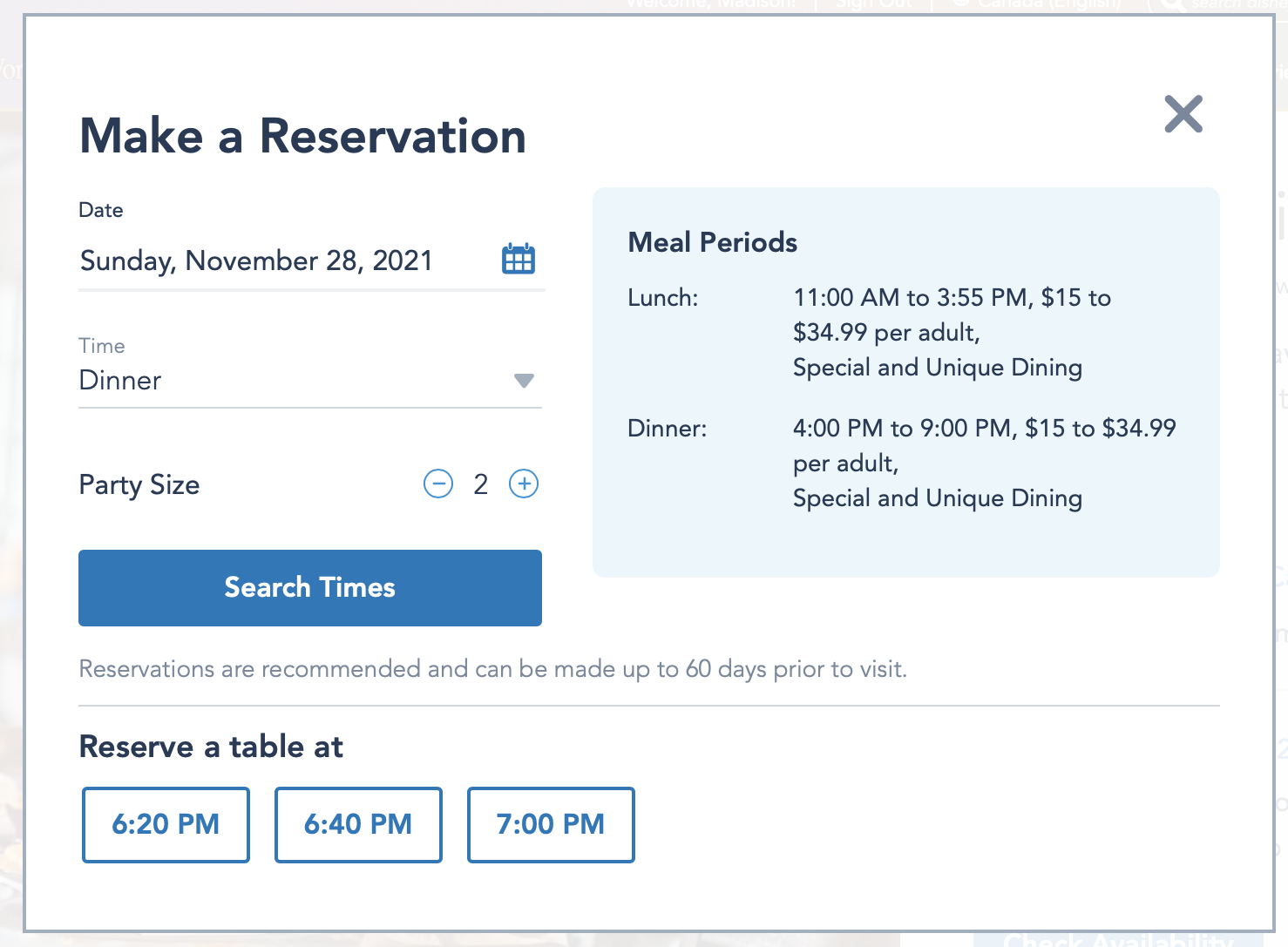Select the 7:00 PM reservation time
This screenshot has height=947, width=1288.
coord(551,824)
